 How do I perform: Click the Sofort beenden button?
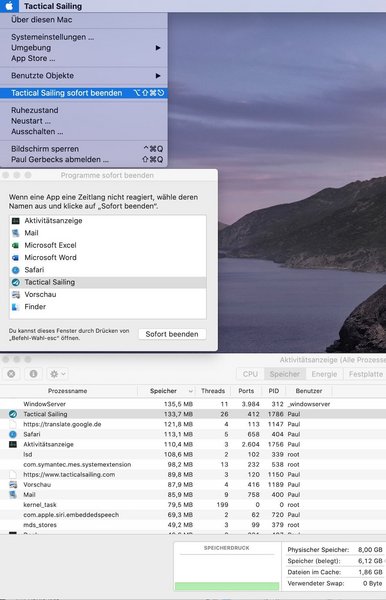point(172,334)
